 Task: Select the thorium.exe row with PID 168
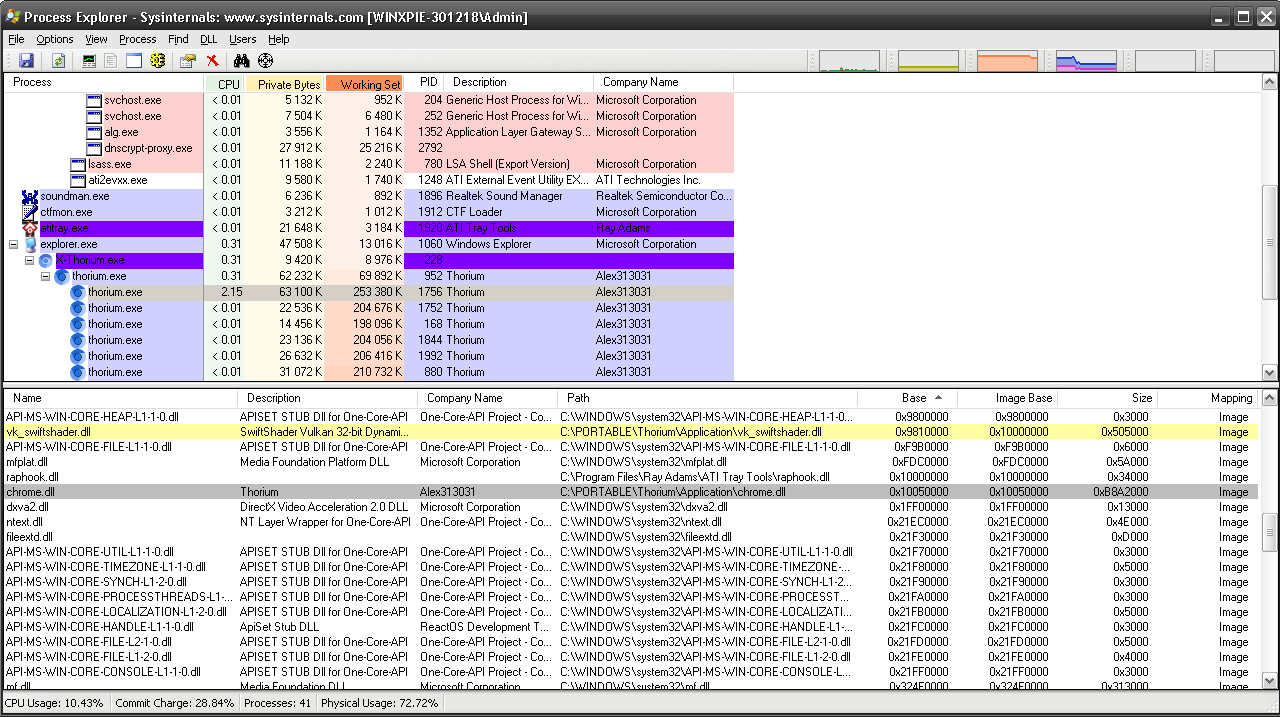(368, 324)
